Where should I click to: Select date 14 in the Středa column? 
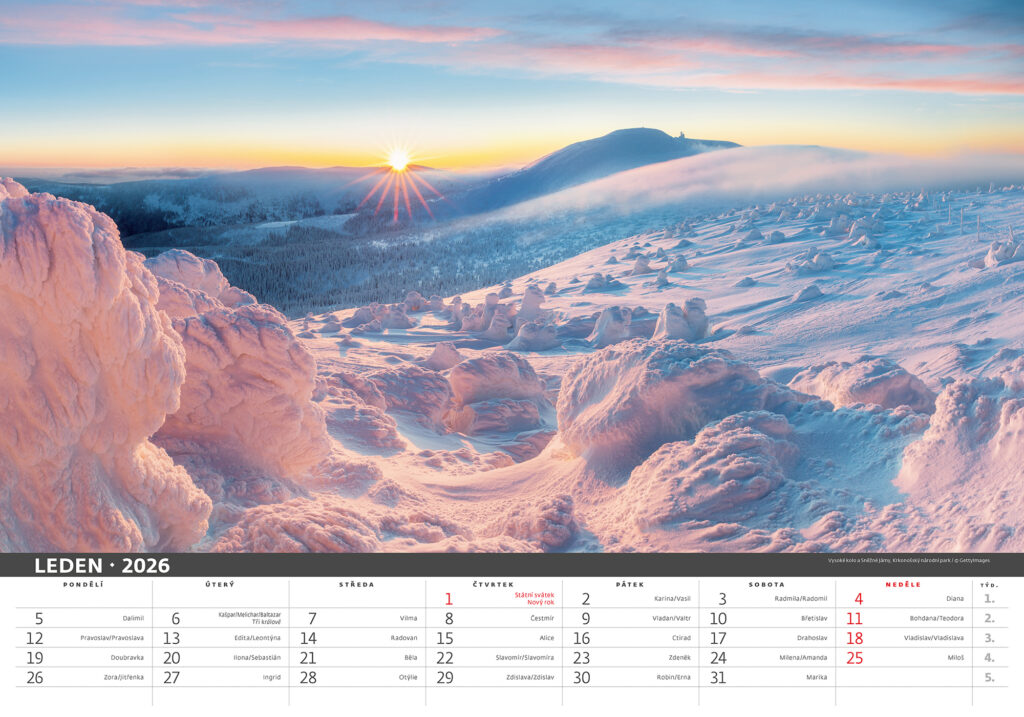[x=308, y=638]
